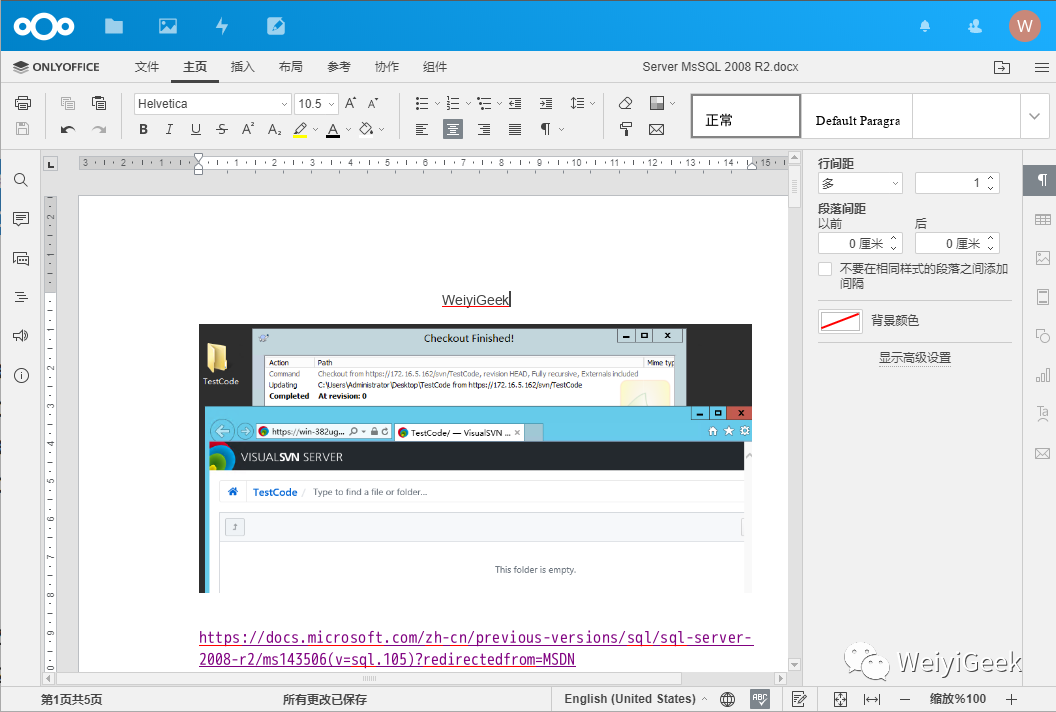This screenshot has width=1056, height=712.
Task: Click the print document icon
Action: (x=23, y=103)
